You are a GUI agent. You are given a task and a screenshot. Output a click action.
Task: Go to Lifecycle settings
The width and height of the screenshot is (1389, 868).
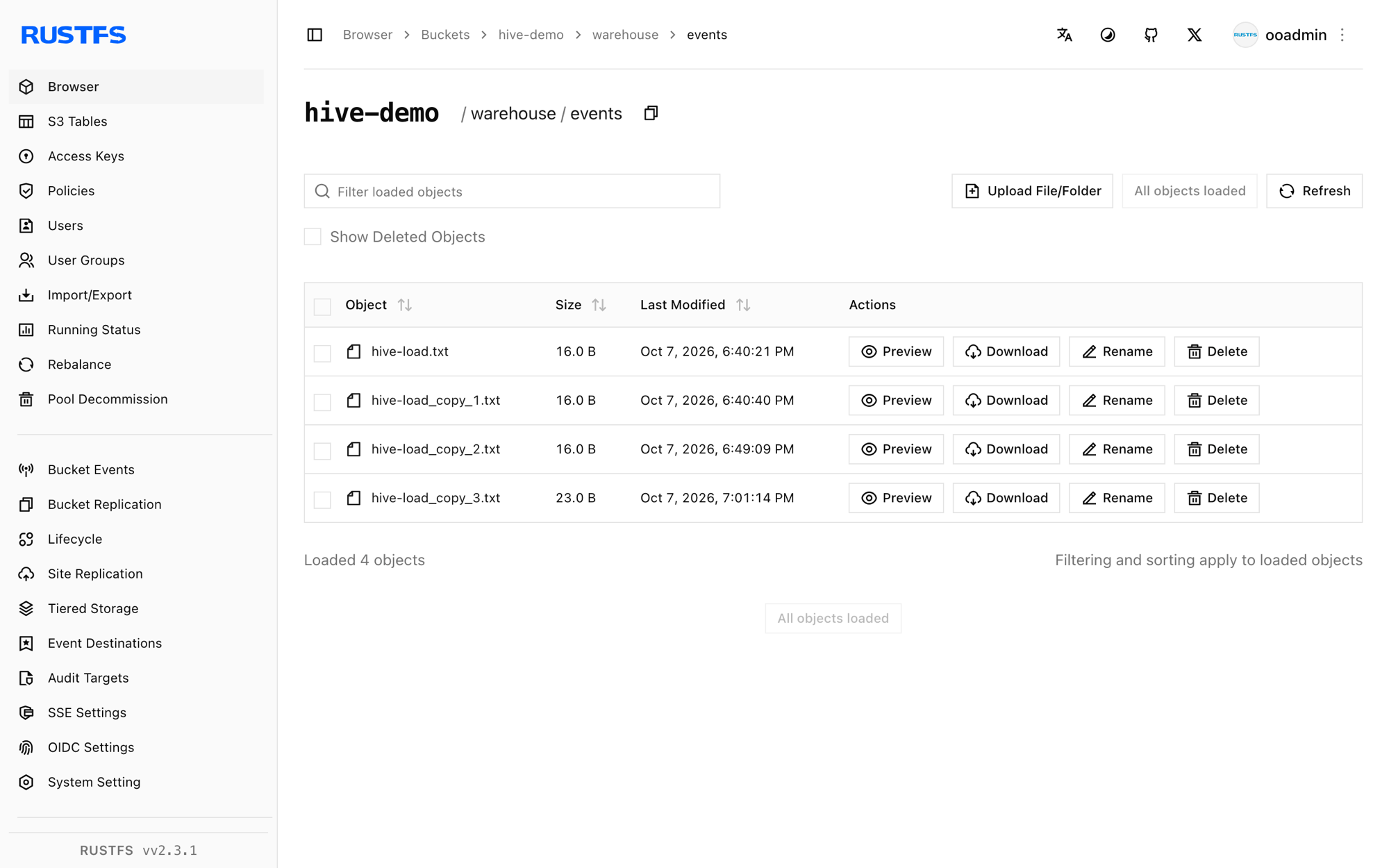[x=136, y=539]
